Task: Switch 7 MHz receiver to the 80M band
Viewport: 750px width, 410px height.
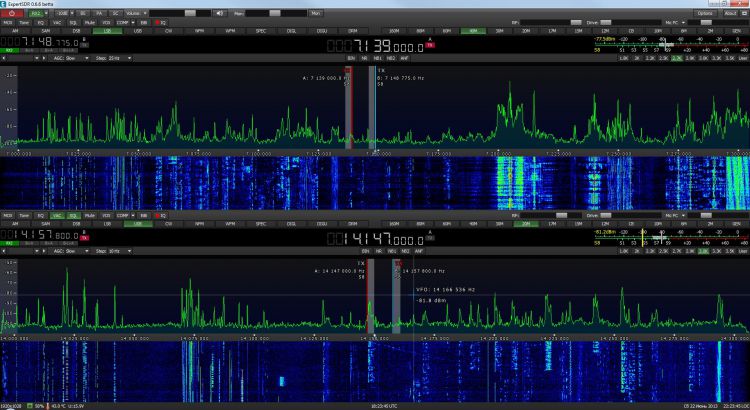Action: pyautogui.click(x=420, y=31)
